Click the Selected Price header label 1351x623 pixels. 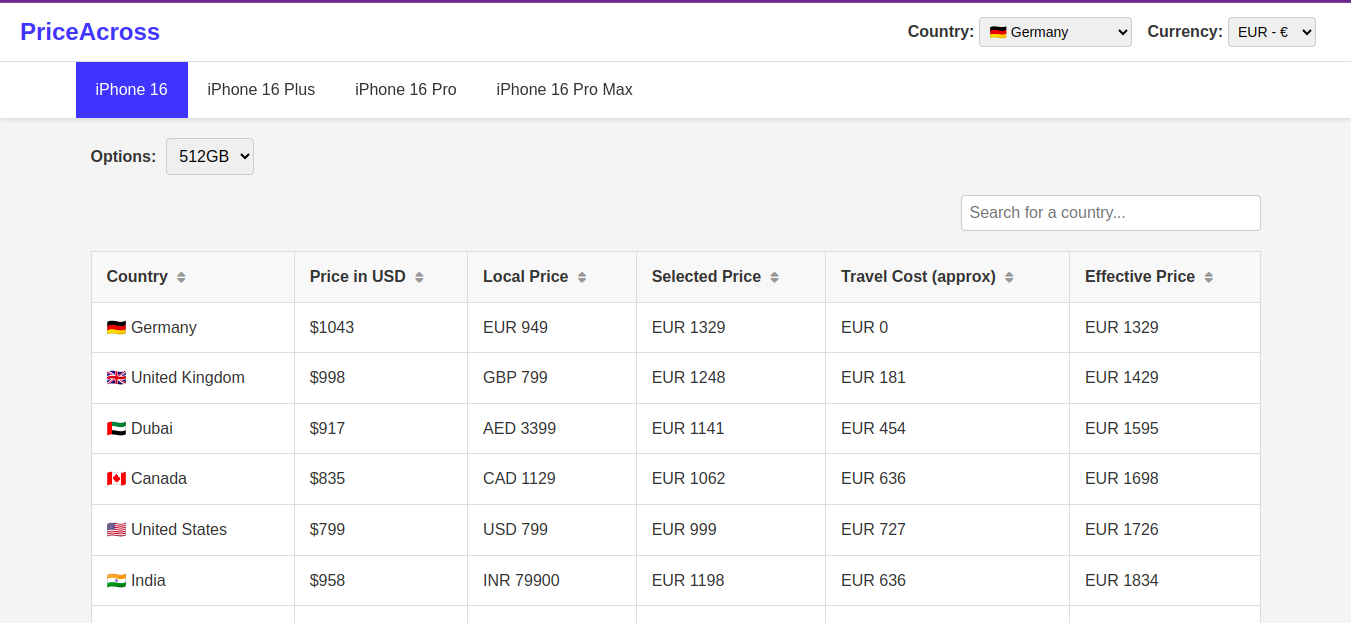706,277
